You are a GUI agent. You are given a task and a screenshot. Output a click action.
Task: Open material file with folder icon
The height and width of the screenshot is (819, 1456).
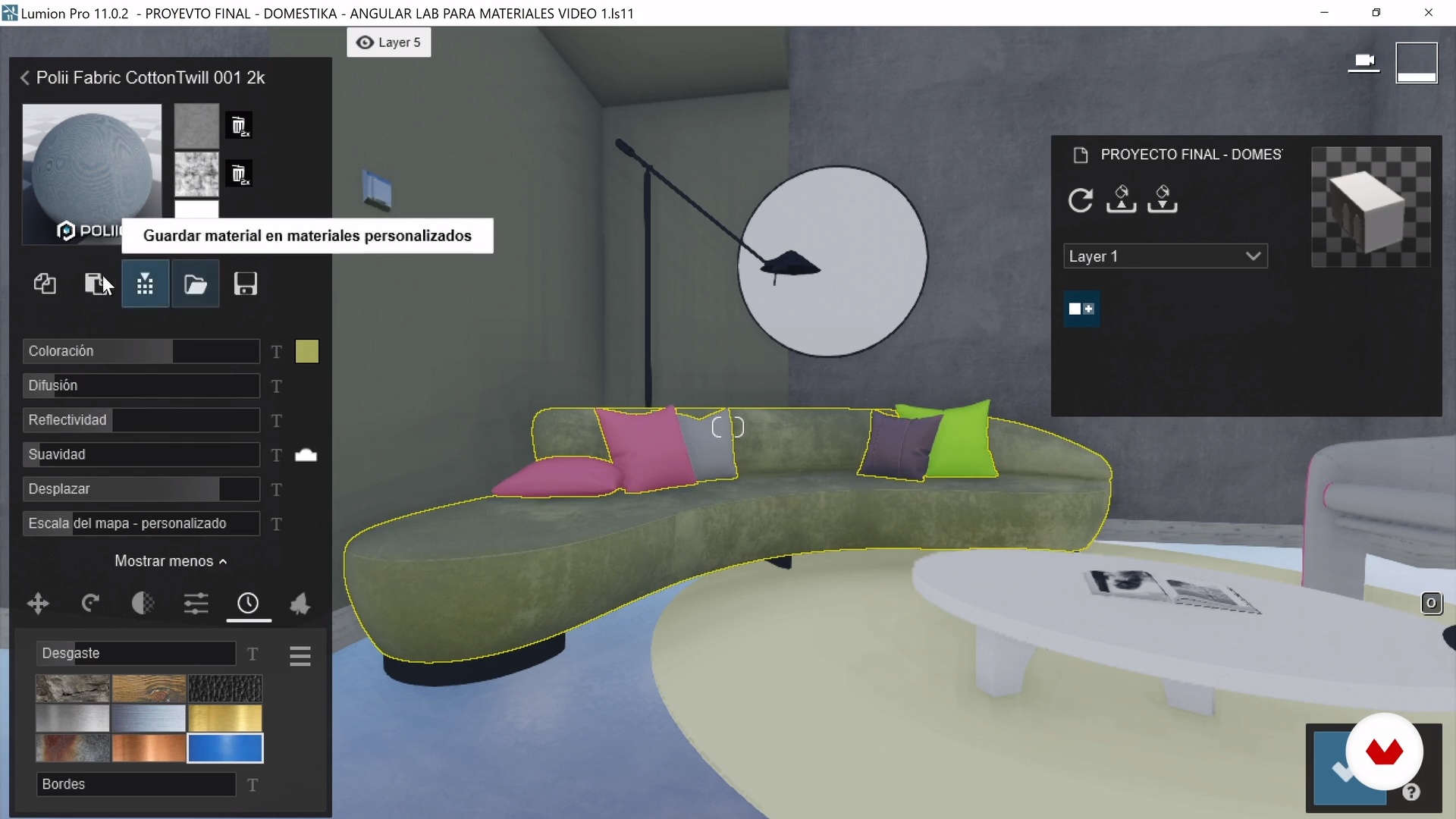pos(196,284)
